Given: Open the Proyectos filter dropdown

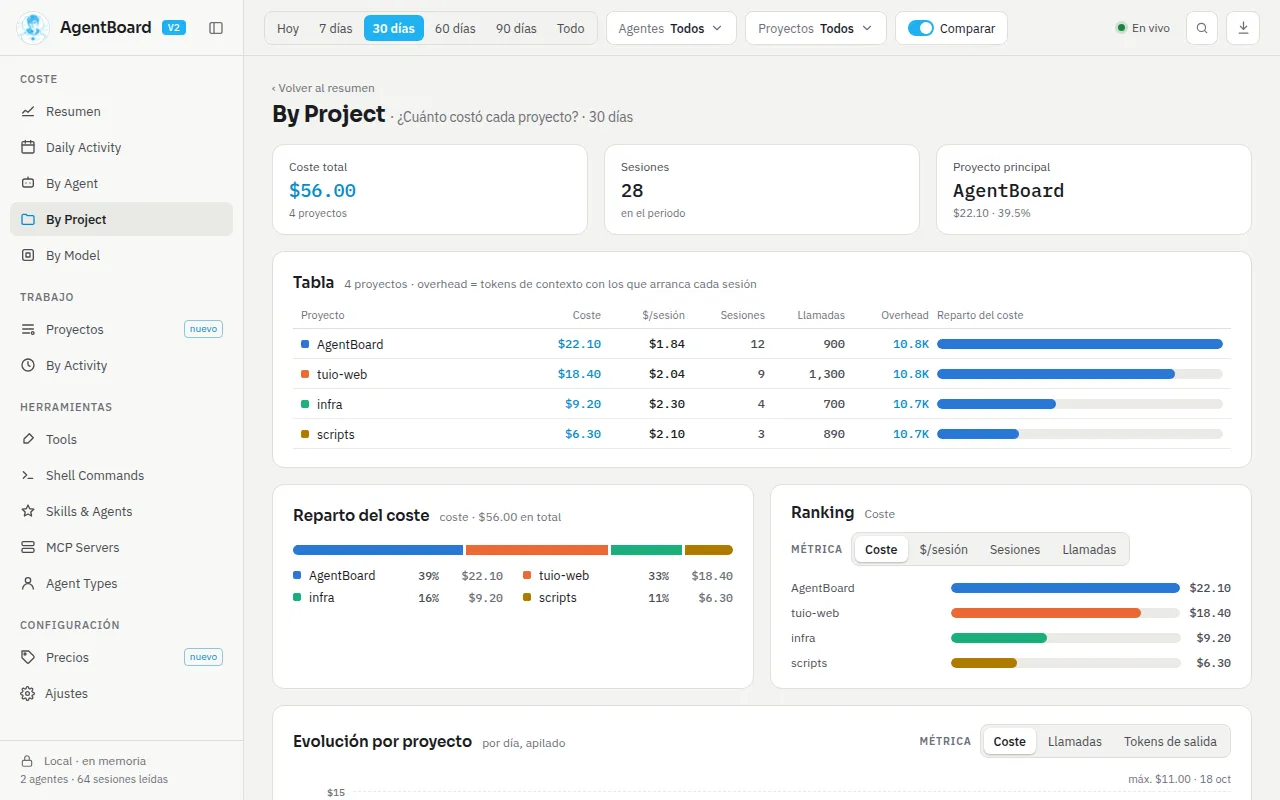Looking at the screenshot, I should [816, 28].
